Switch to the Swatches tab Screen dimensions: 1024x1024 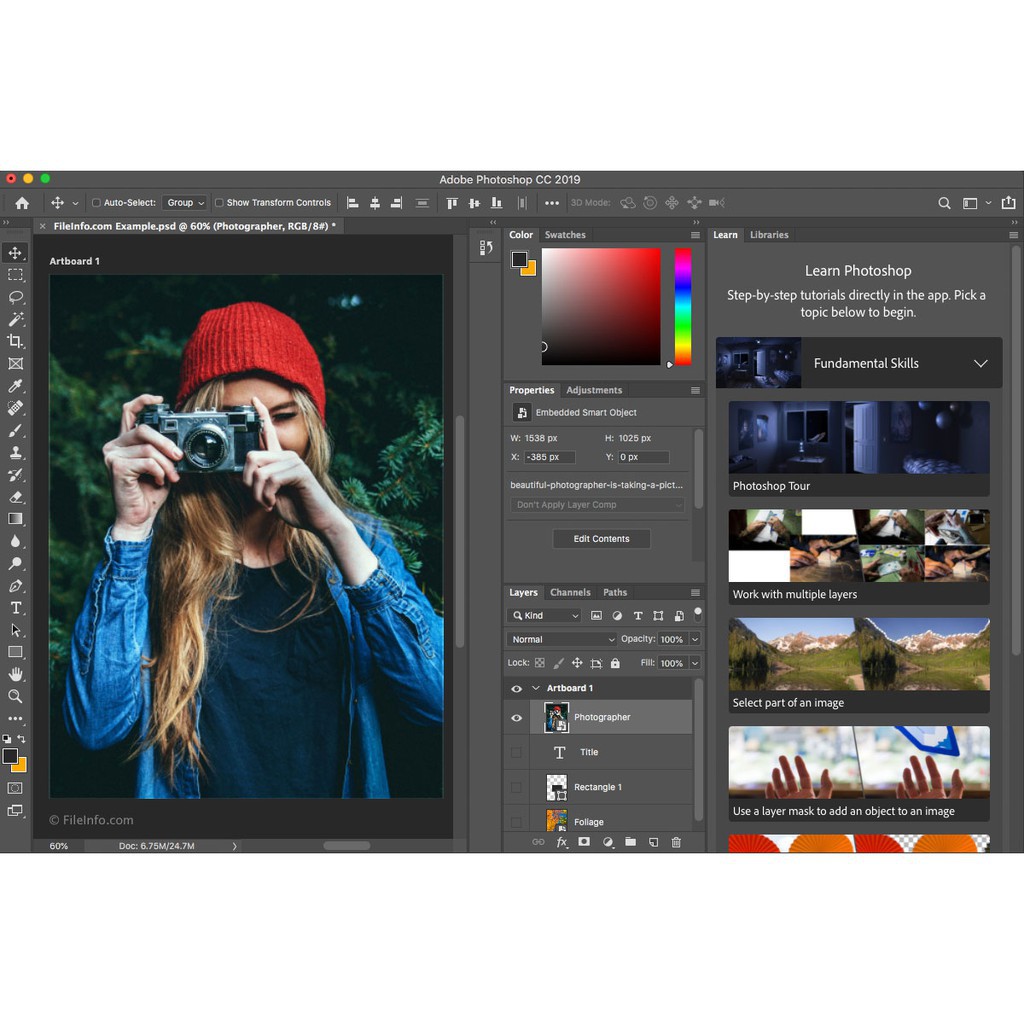(x=565, y=235)
